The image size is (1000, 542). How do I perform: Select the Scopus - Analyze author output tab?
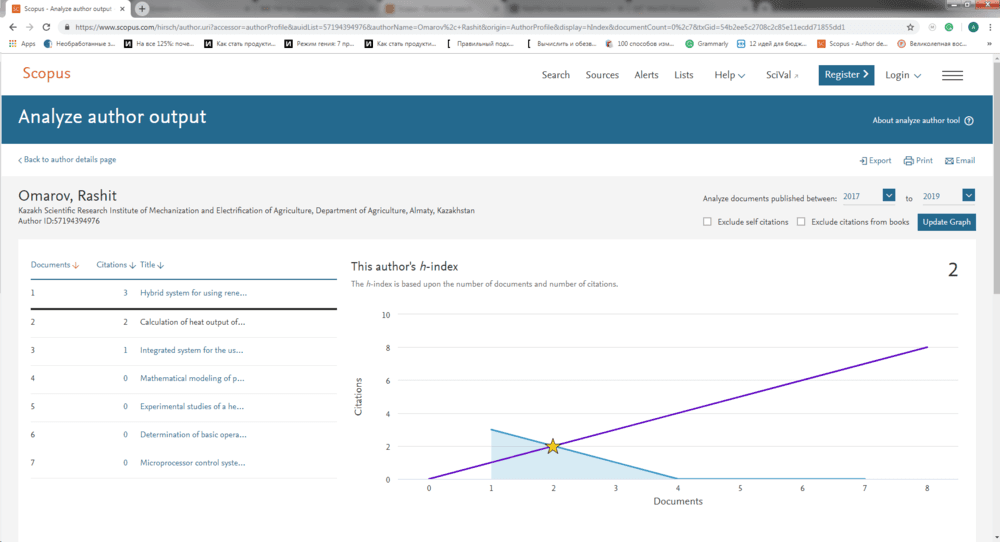(x=67, y=9)
